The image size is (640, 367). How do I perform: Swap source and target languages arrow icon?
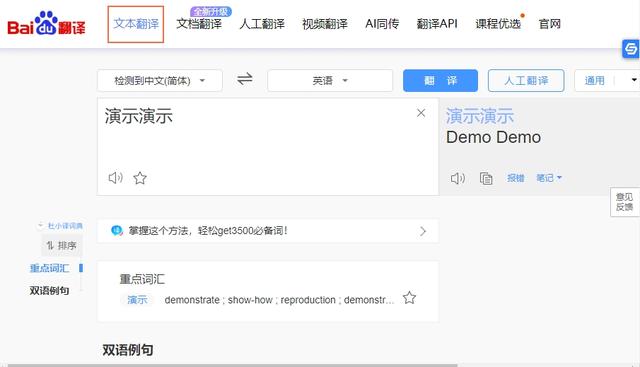(x=245, y=78)
